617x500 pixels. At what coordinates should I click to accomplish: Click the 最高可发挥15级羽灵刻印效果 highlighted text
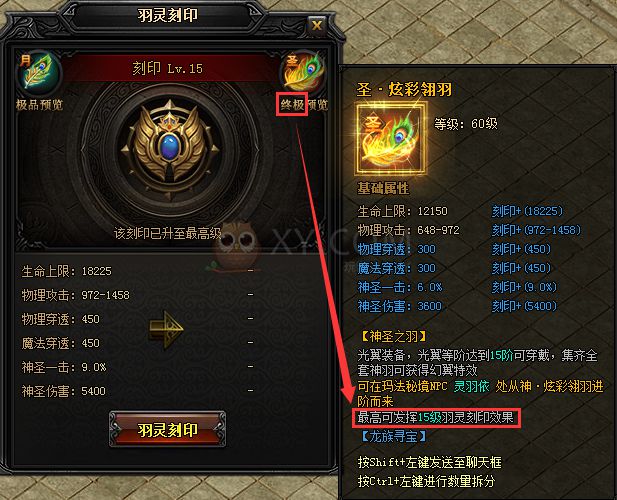436,417
